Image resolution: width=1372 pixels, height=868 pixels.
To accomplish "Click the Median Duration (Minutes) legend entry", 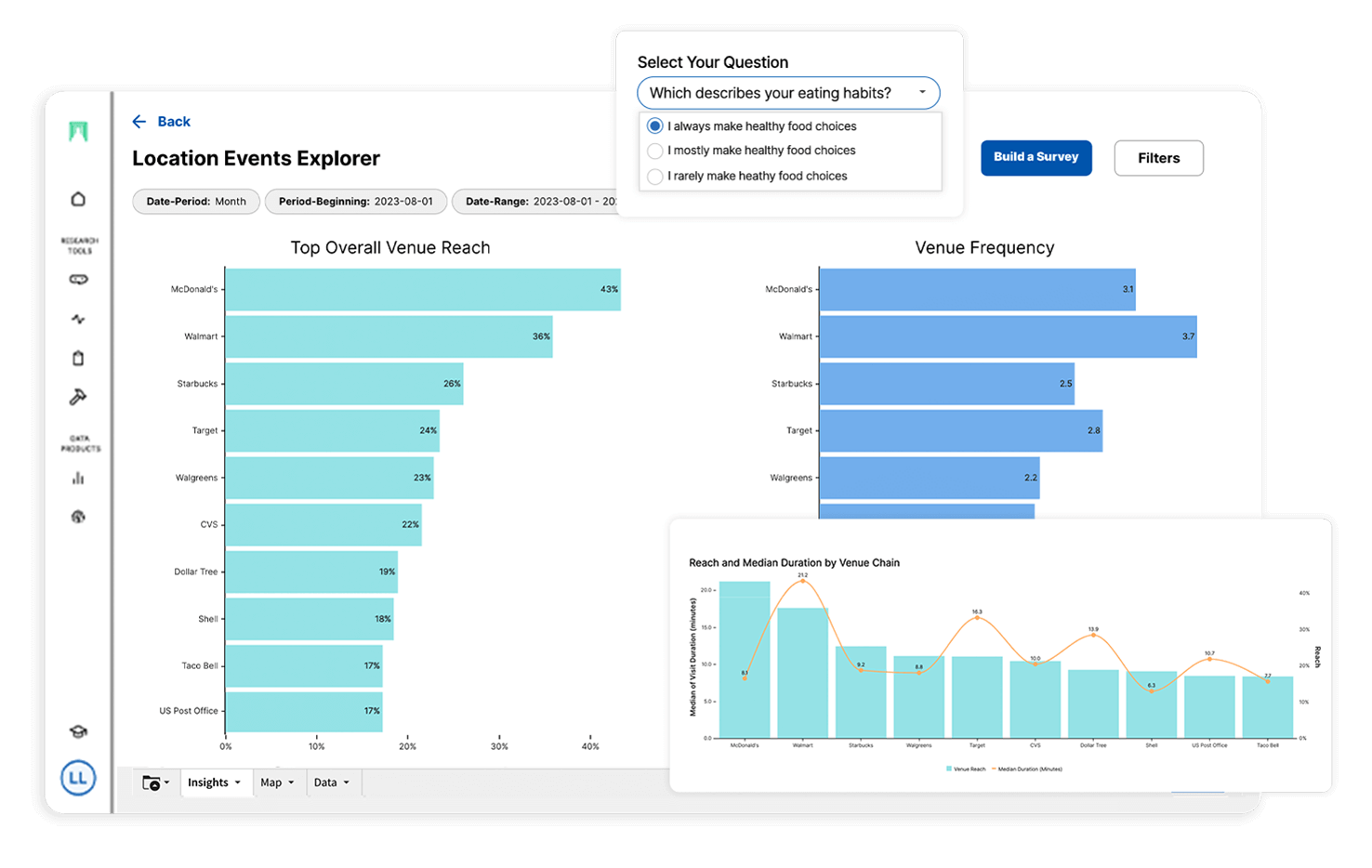I will [1027, 769].
